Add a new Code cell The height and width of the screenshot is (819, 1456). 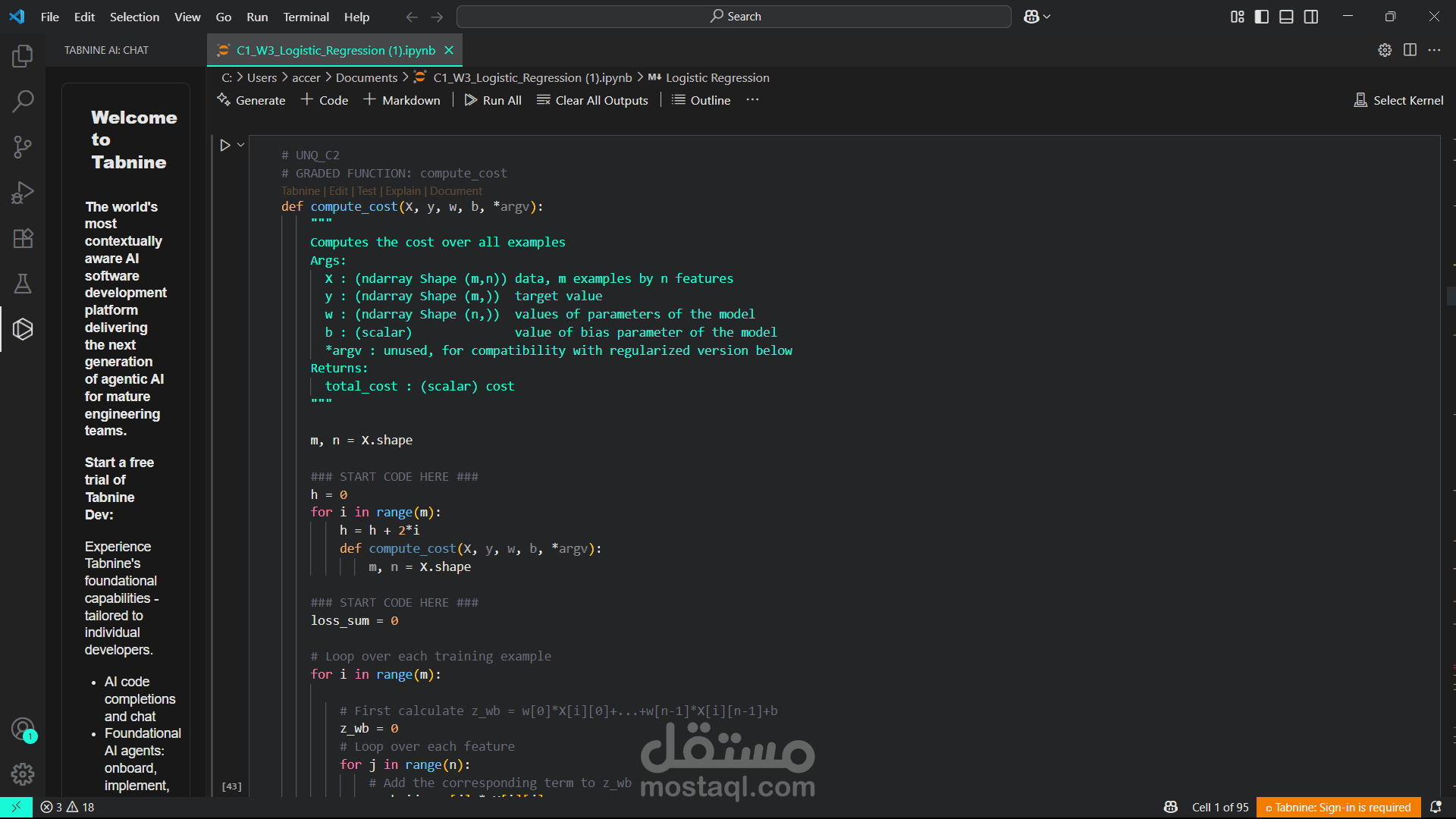coord(325,100)
